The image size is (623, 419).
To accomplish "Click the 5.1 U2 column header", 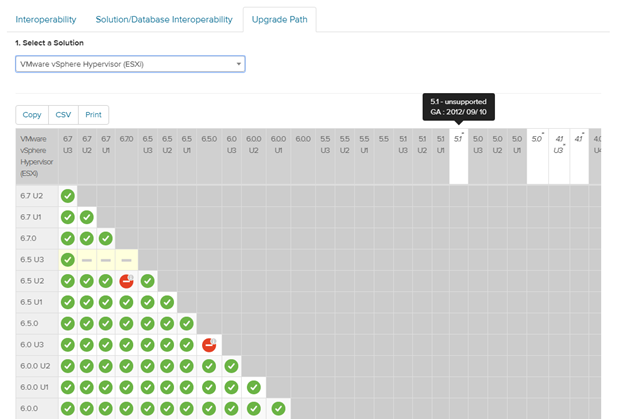I will pyautogui.click(x=422, y=156).
